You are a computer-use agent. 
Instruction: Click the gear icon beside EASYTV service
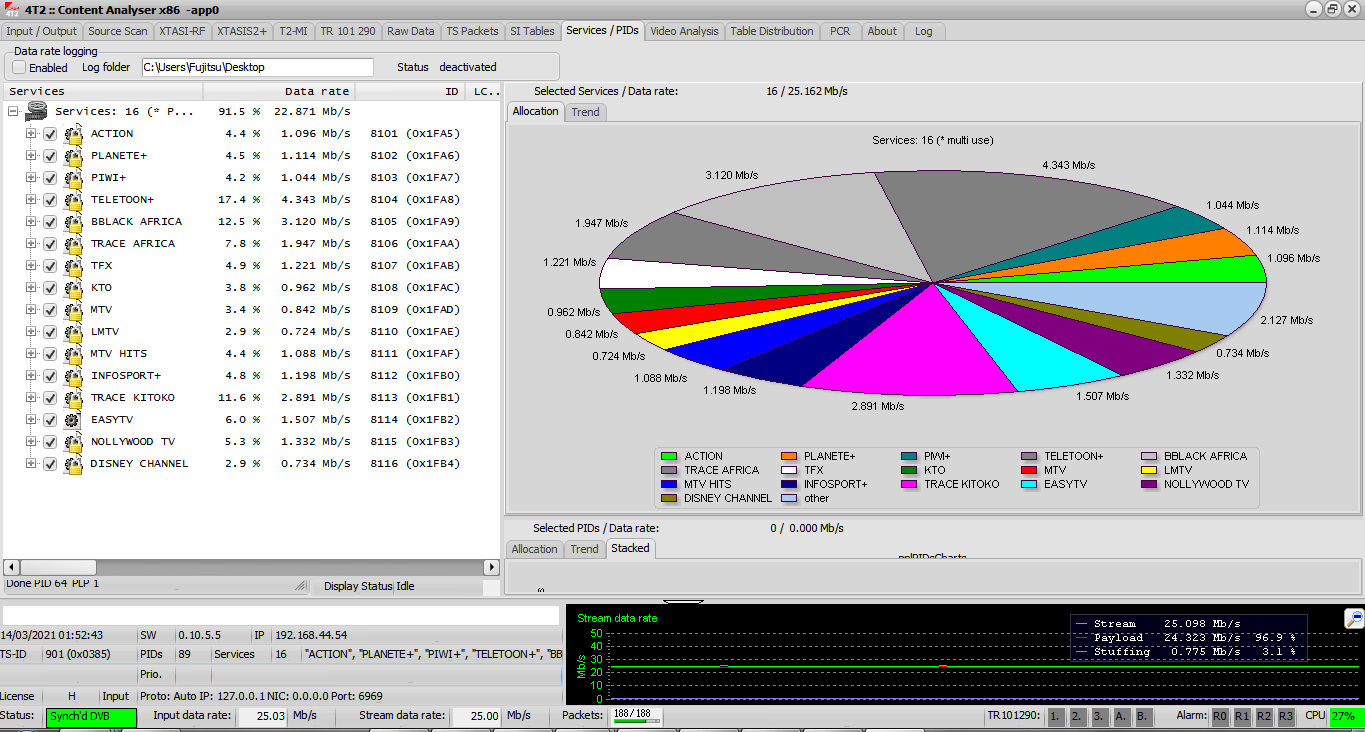click(x=73, y=420)
